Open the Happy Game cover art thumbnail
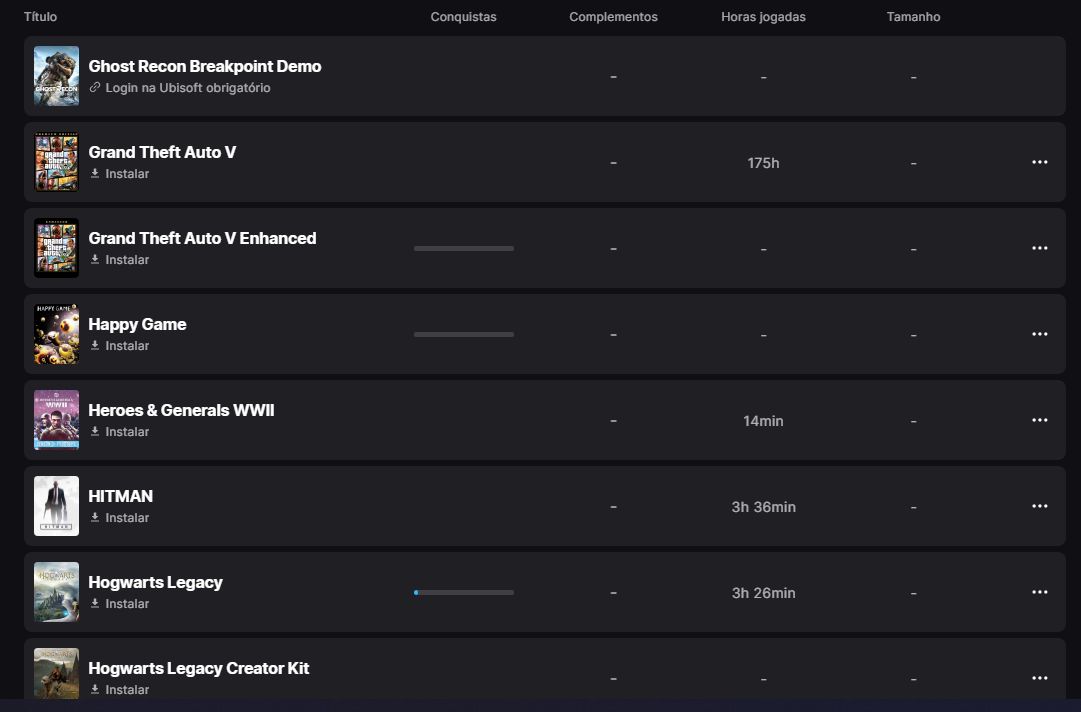The height and width of the screenshot is (712, 1081). (57, 334)
